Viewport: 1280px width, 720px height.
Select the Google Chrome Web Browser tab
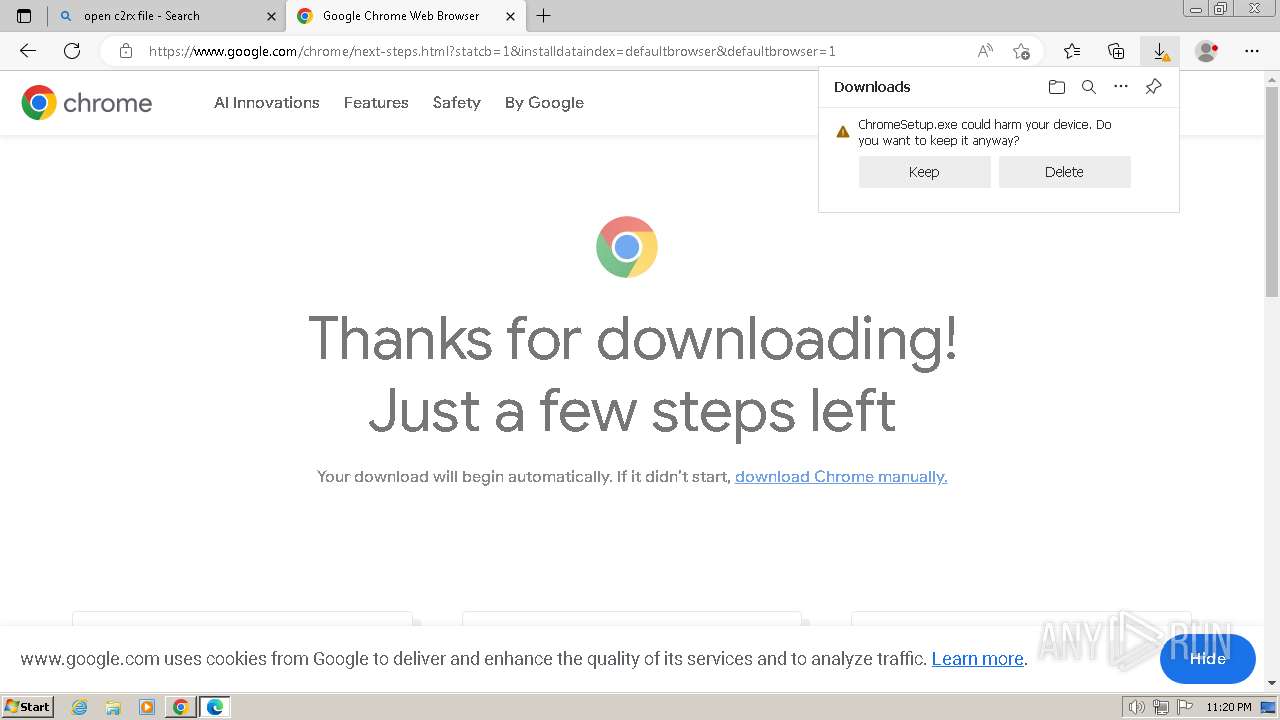coord(406,16)
